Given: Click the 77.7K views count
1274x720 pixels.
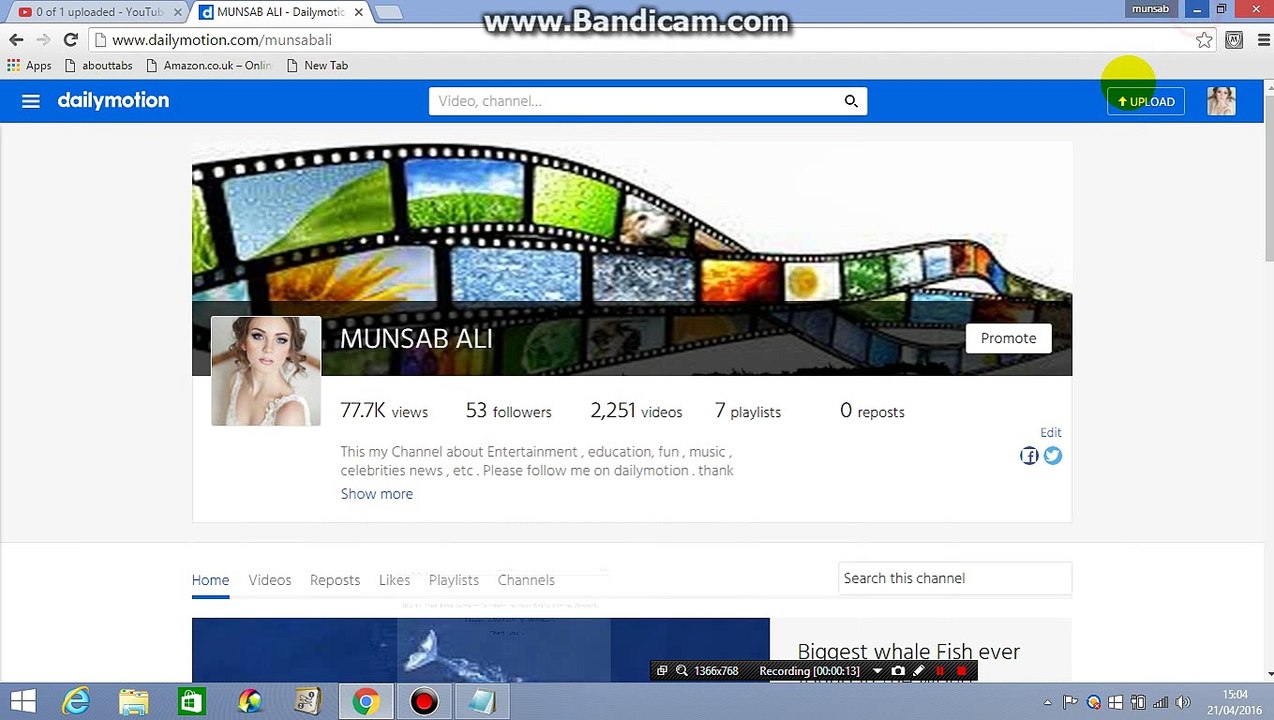Looking at the screenshot, I should coord(384,411).
